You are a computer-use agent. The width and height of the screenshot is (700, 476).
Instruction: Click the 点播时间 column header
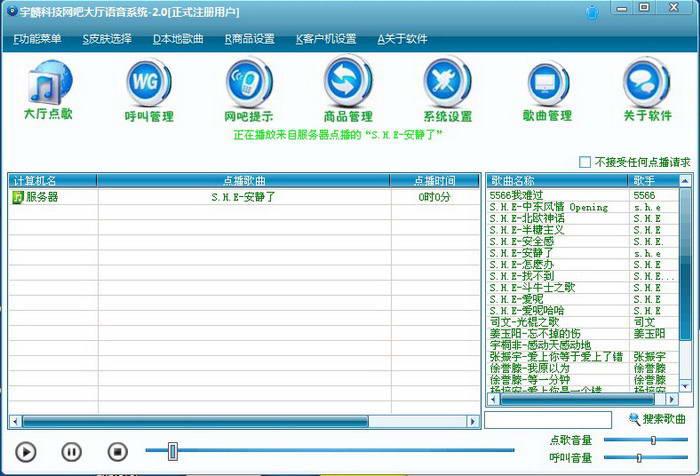tap(435, 180)
